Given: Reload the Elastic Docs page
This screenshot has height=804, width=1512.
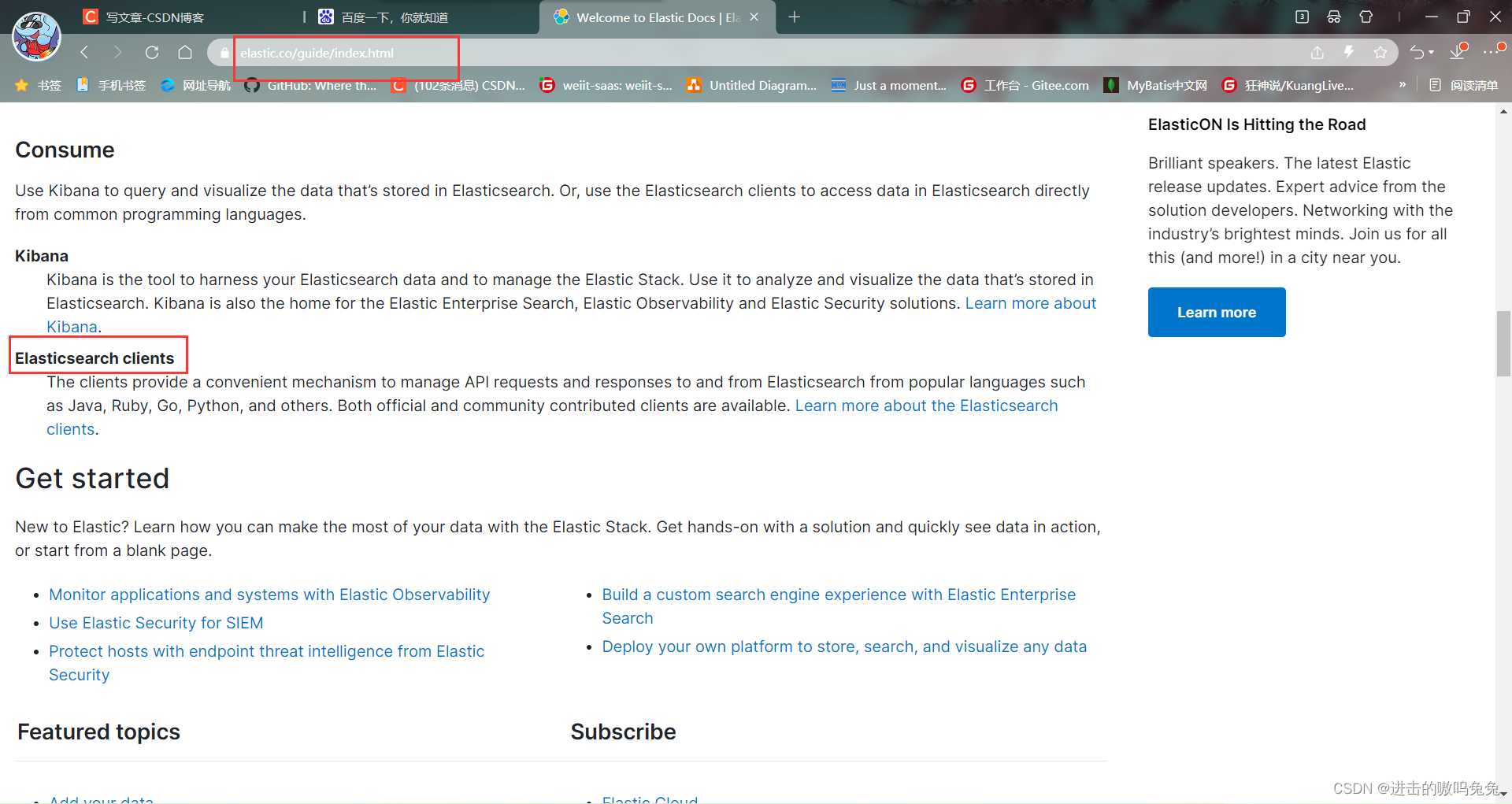Looking at the screenshot, I should (152, 52).
